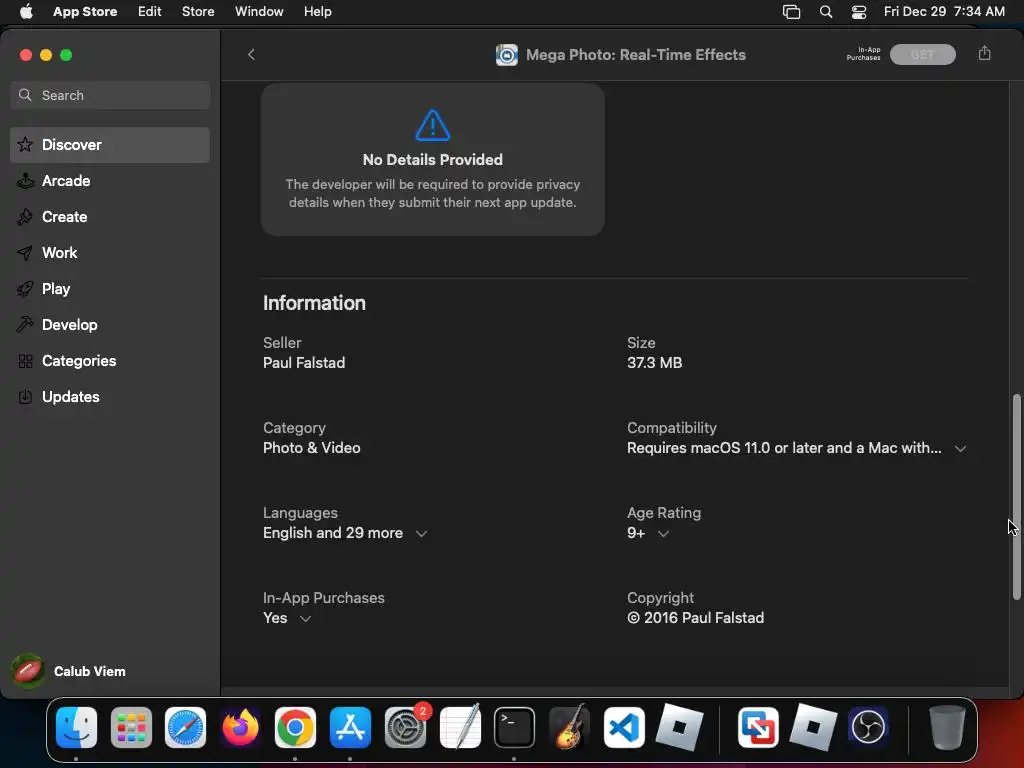Image resolution: width=1024 pixels, height=768 pixels.
Task: Open the App Store menu
Action: pos(85,12)
